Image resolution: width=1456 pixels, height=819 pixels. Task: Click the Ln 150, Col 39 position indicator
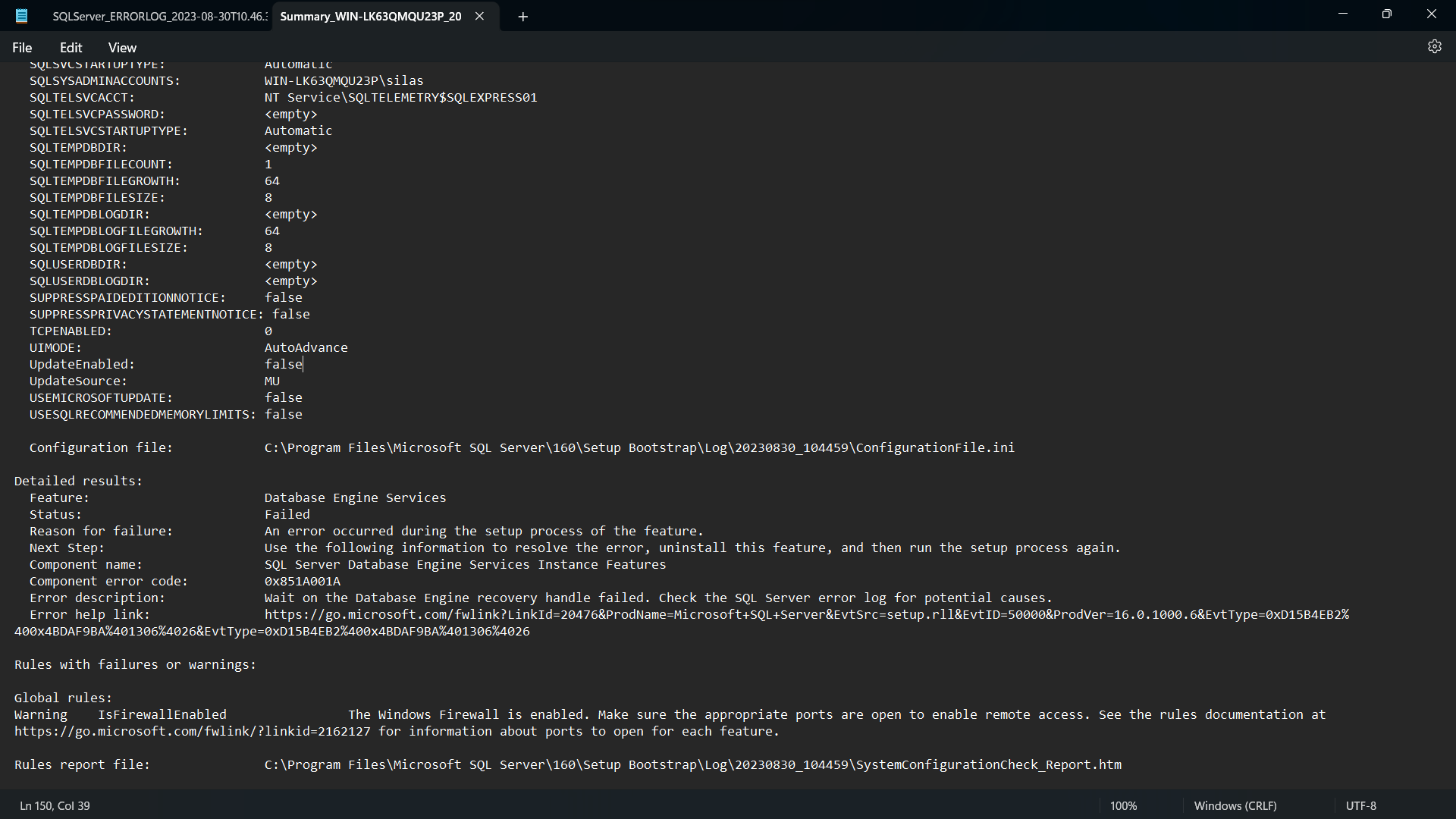[55, 805]
